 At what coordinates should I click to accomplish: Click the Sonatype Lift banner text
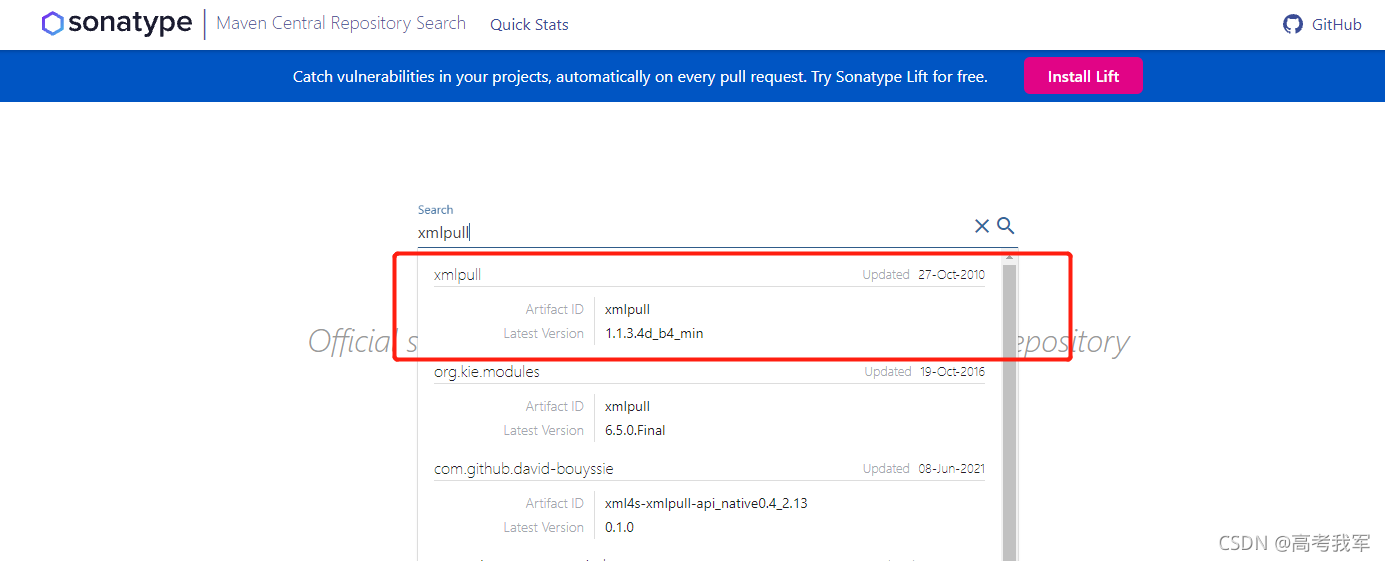point(640,77)
